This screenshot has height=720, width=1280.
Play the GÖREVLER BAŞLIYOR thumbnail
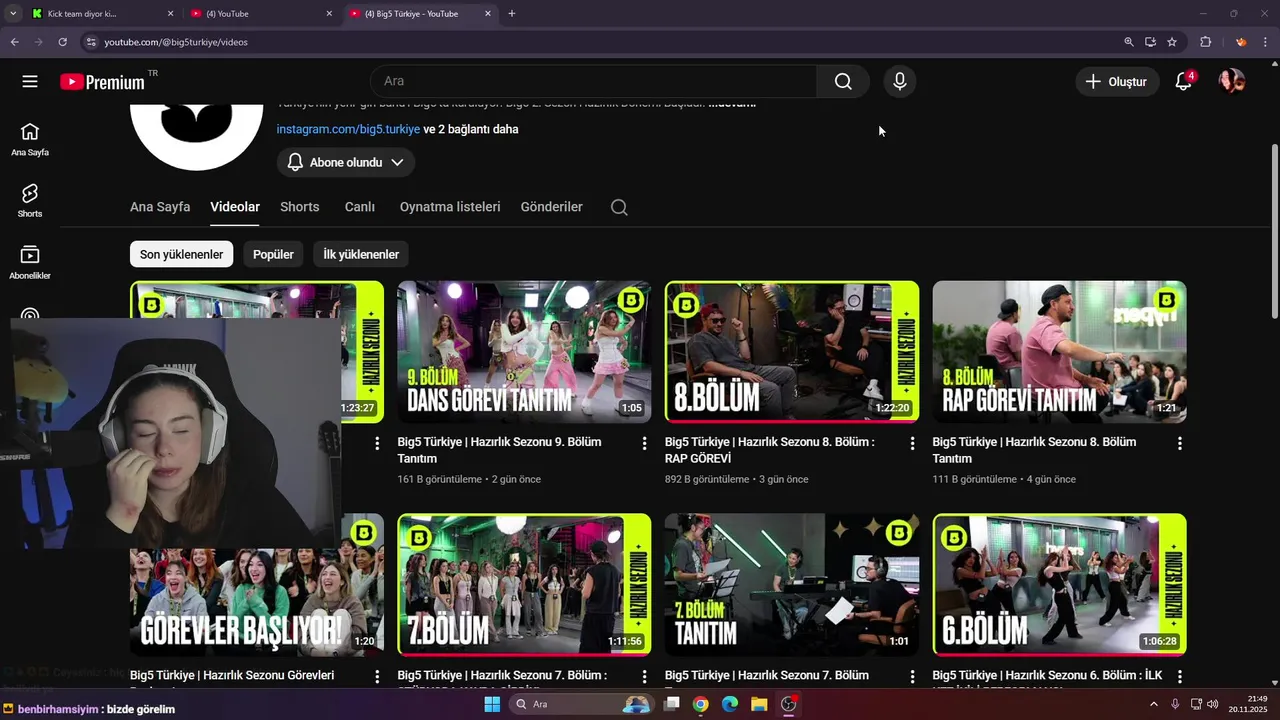[x=257, y=600]
